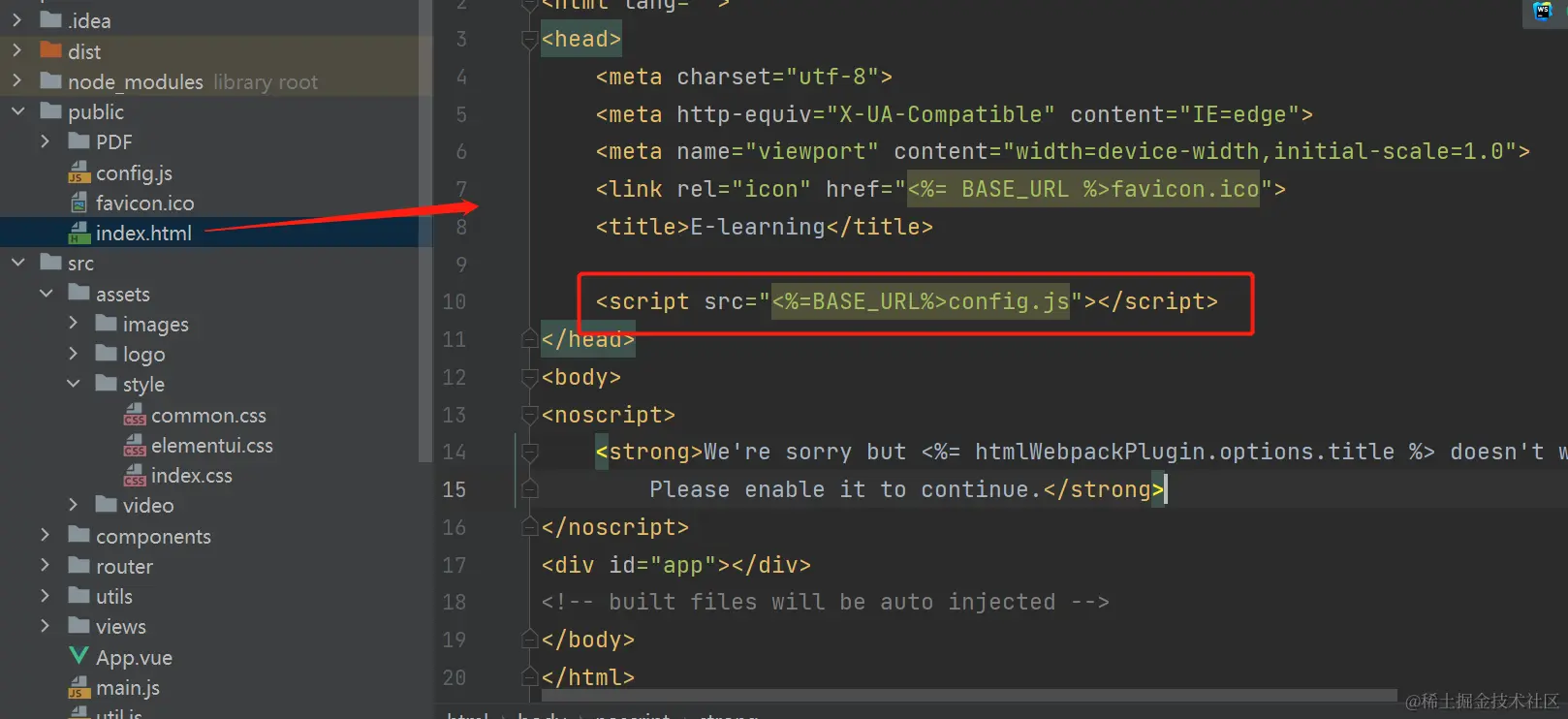Click the PDF folder icon
Viewport: 1568px width, 719px height.
click(79, 141)
